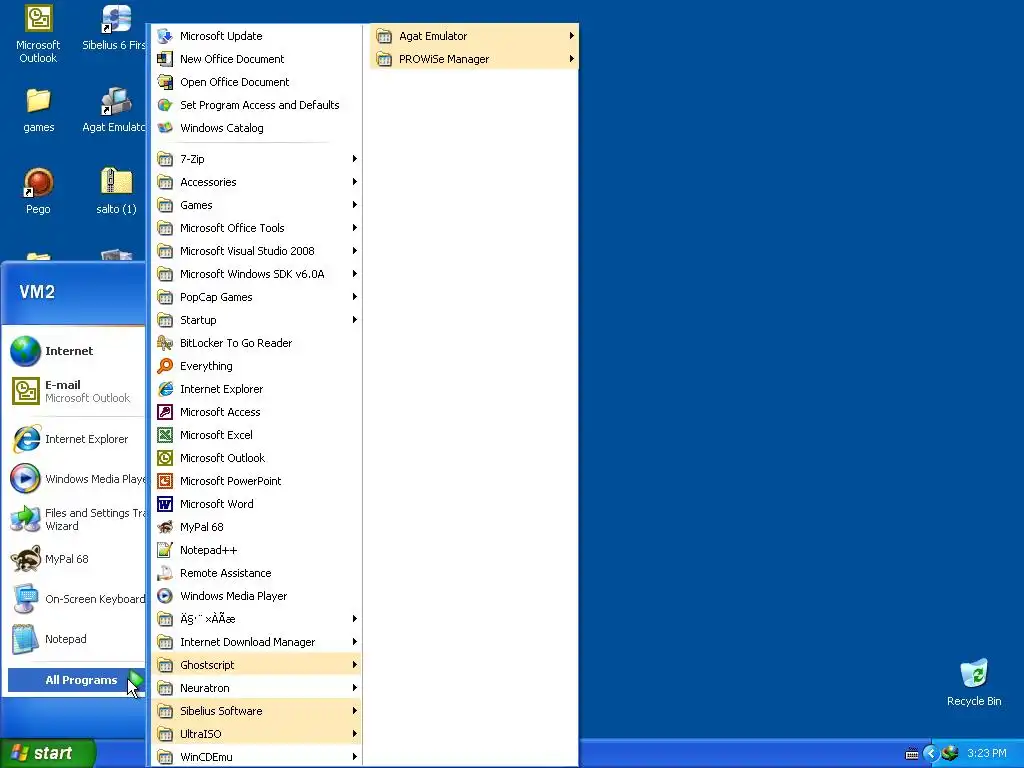Open the Sibelius Software program group

point(256,711)
